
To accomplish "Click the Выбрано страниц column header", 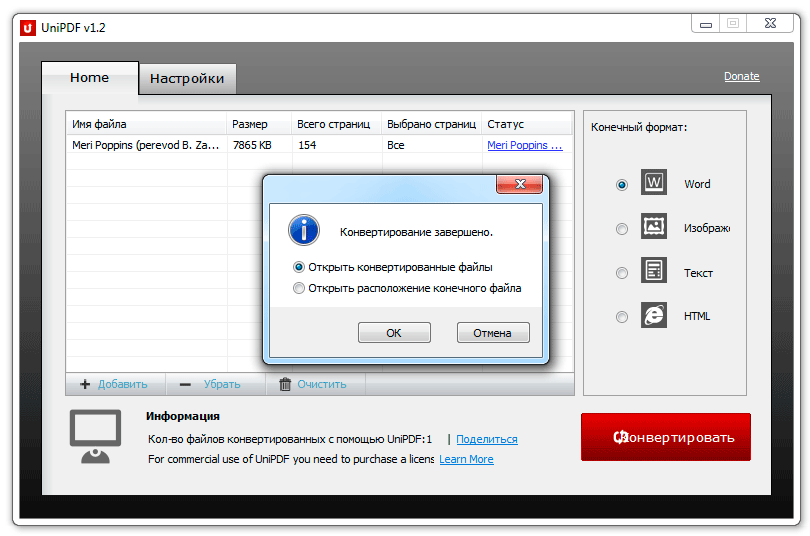I will 431,124.
